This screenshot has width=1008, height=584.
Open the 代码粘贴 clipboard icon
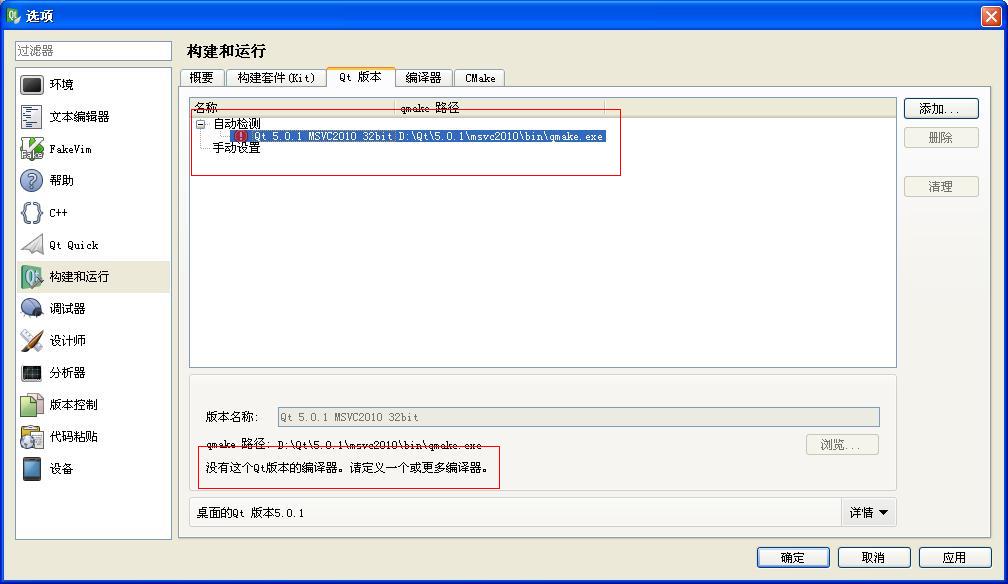pos(32,437)
